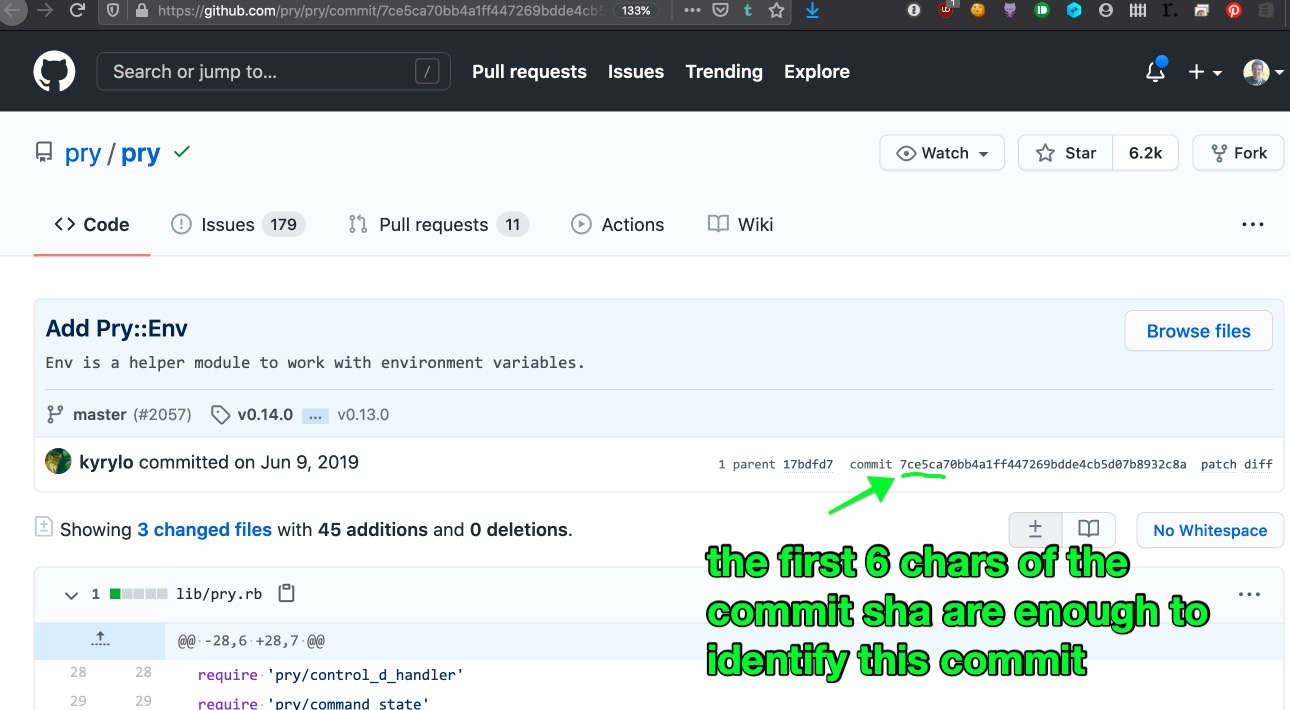
Task: Click the Tumblr extension icon in the address bar
Action: (x=748, y=10)
